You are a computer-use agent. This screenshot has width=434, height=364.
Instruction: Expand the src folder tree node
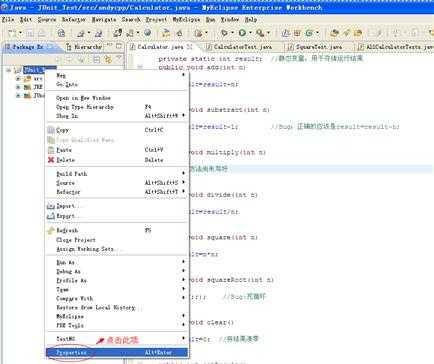tap(18, 78)
